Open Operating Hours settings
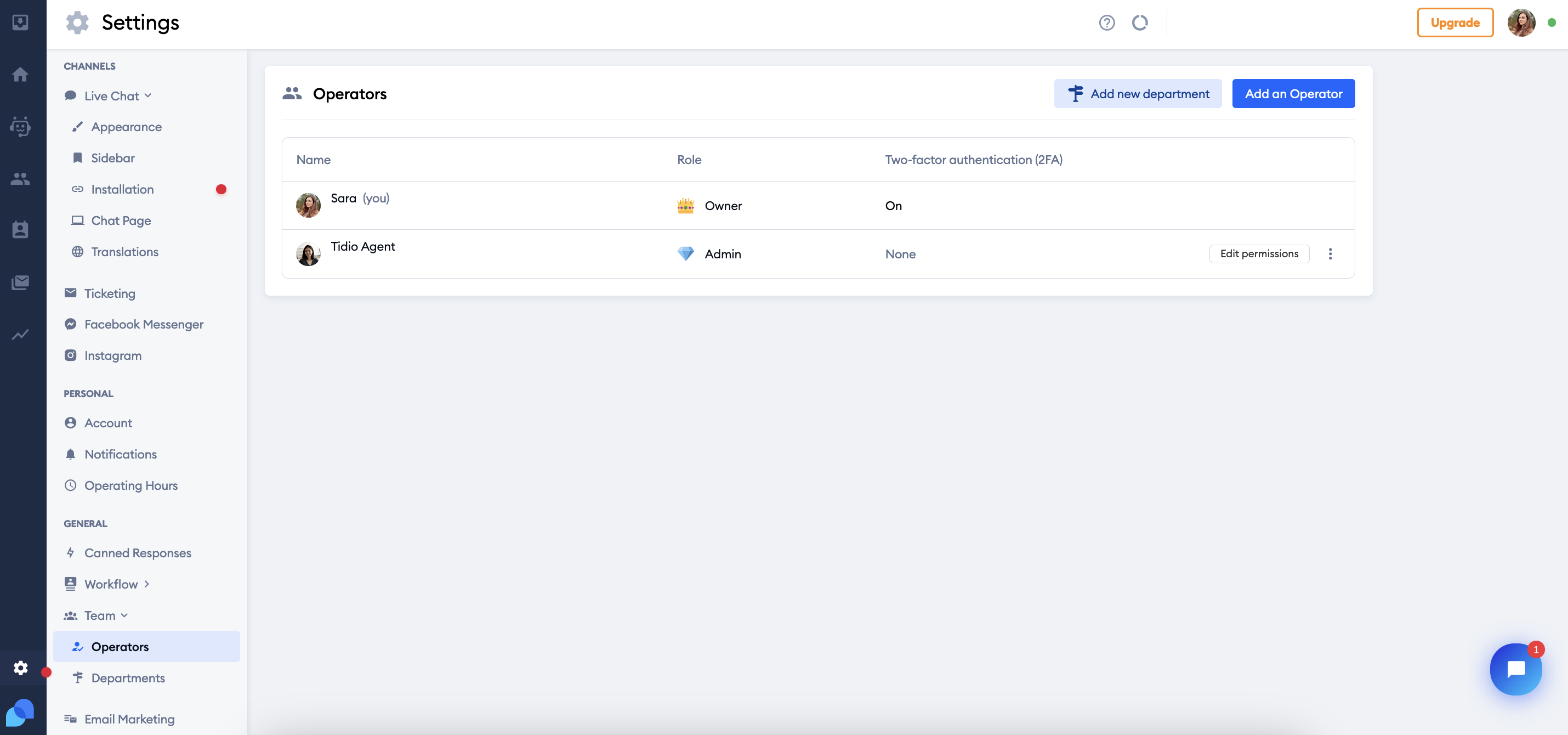This screenshot has height=735, width=1568. [131, 485]
